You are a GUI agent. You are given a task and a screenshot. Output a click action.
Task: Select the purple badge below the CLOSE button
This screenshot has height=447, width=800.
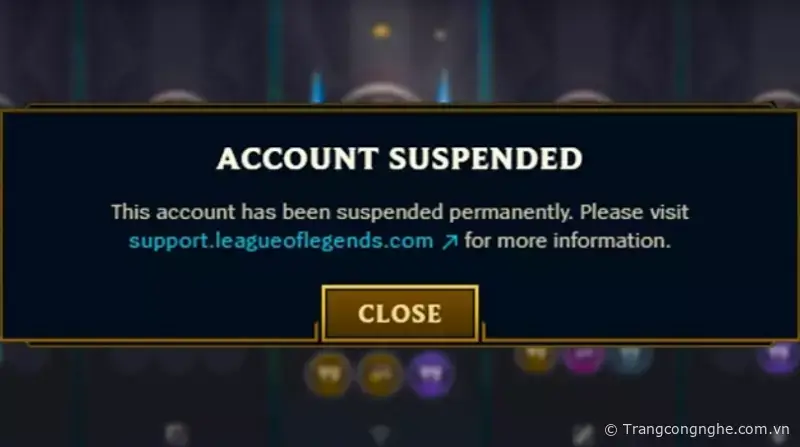click(432, 375)
